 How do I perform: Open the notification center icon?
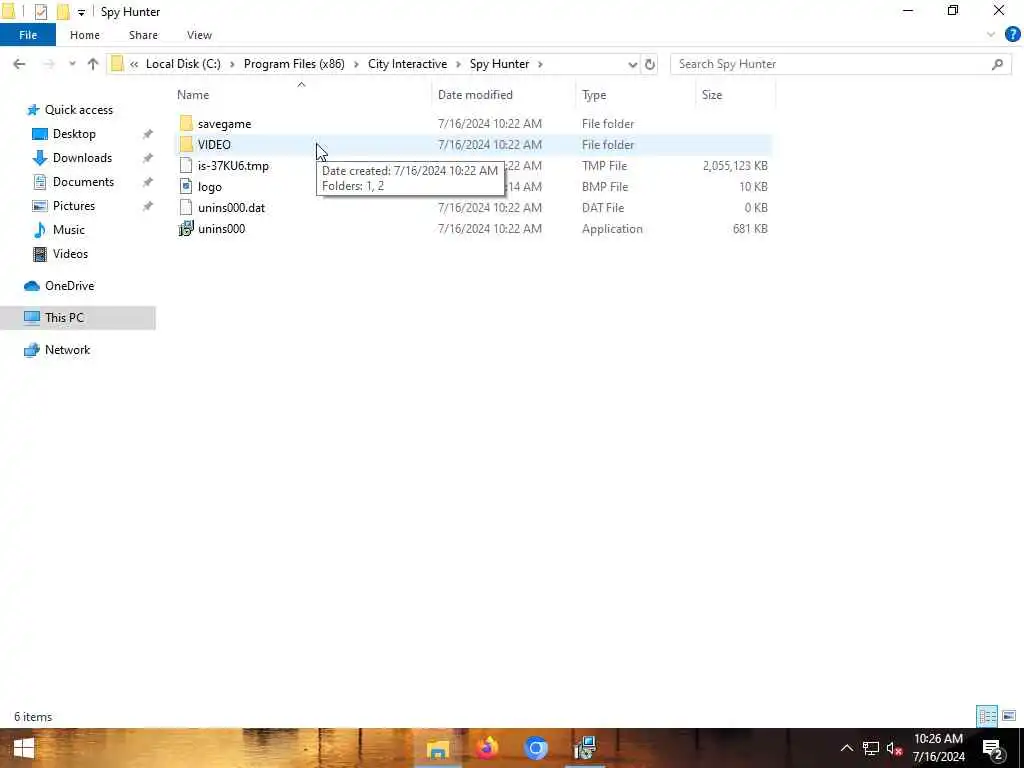[993, 749]
